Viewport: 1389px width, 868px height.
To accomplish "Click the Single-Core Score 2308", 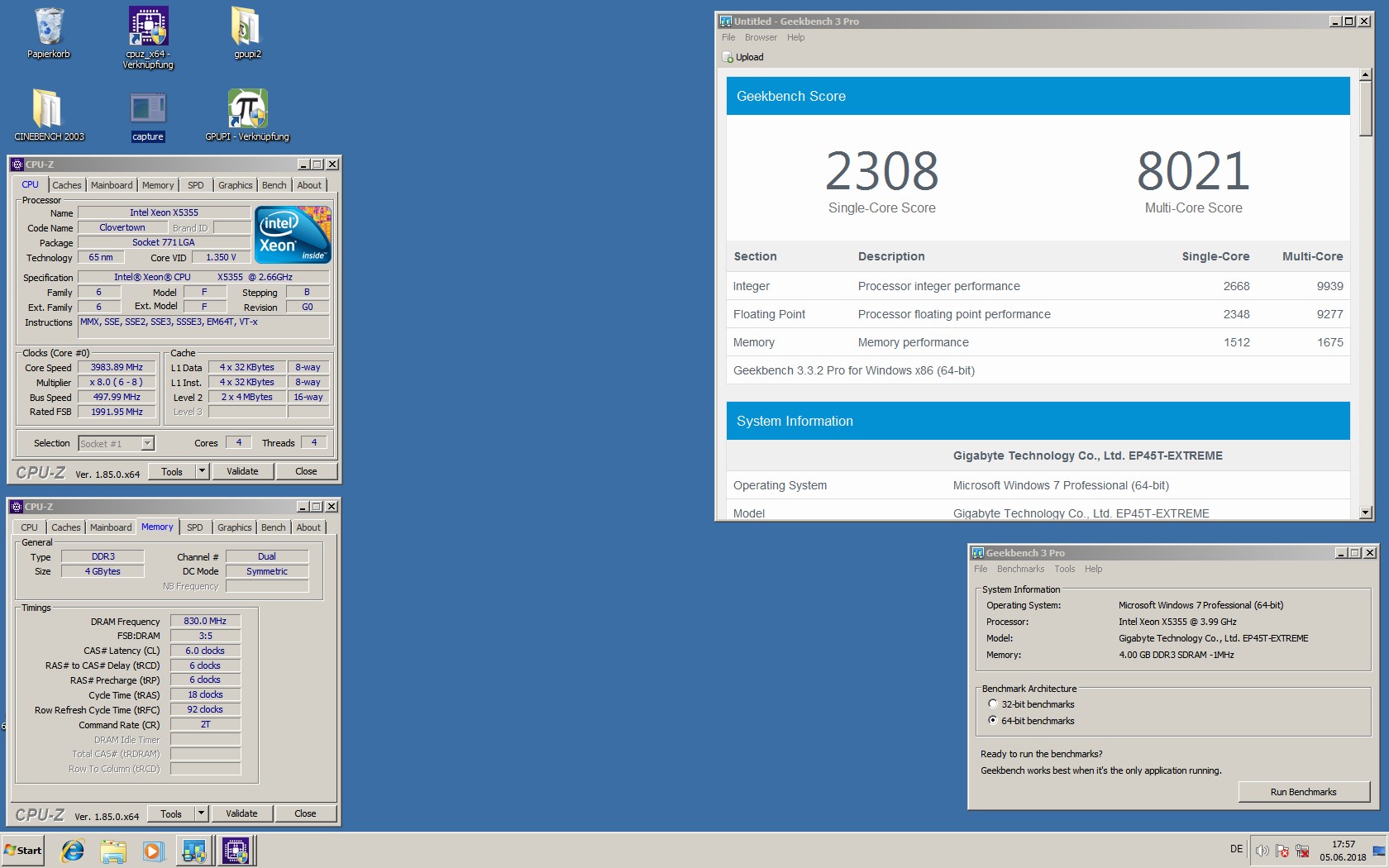I will pos(881,171).
